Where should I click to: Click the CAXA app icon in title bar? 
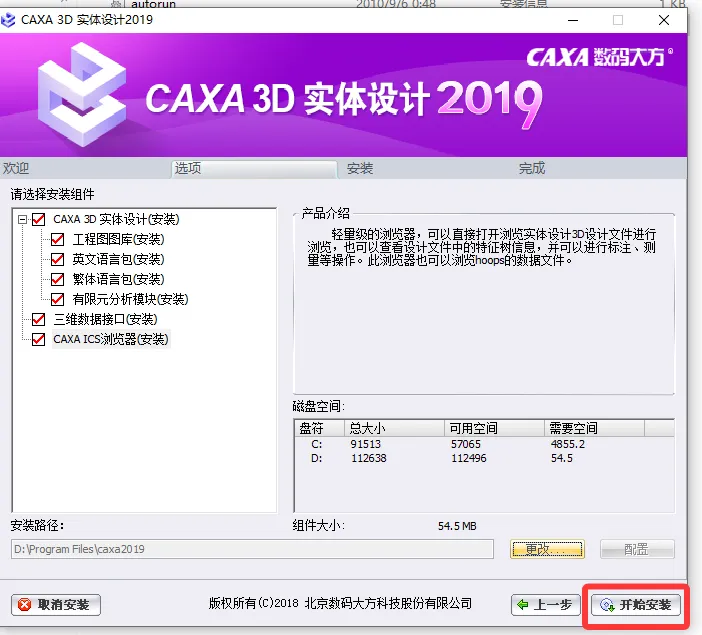tap(8, 20)
